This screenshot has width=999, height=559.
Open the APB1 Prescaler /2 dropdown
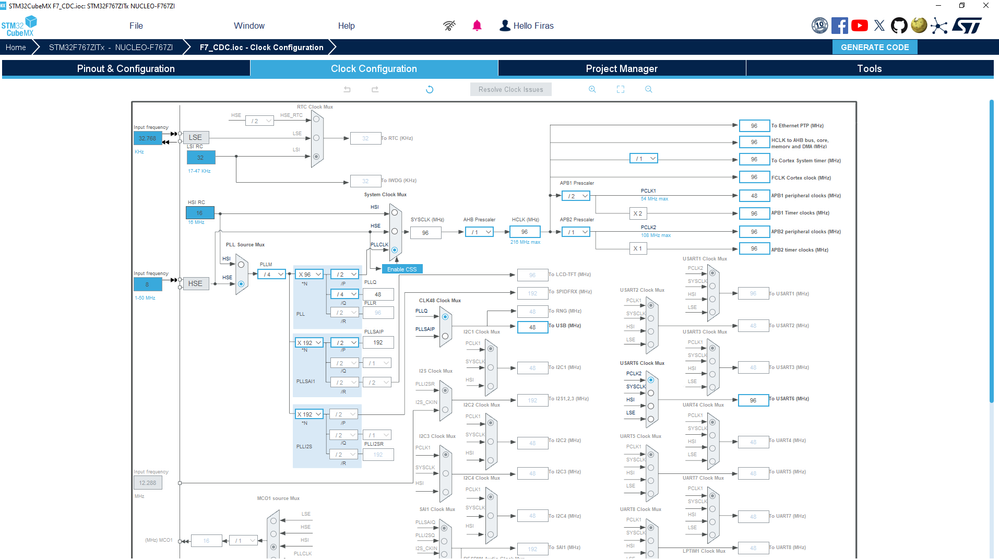coord(575,196)
